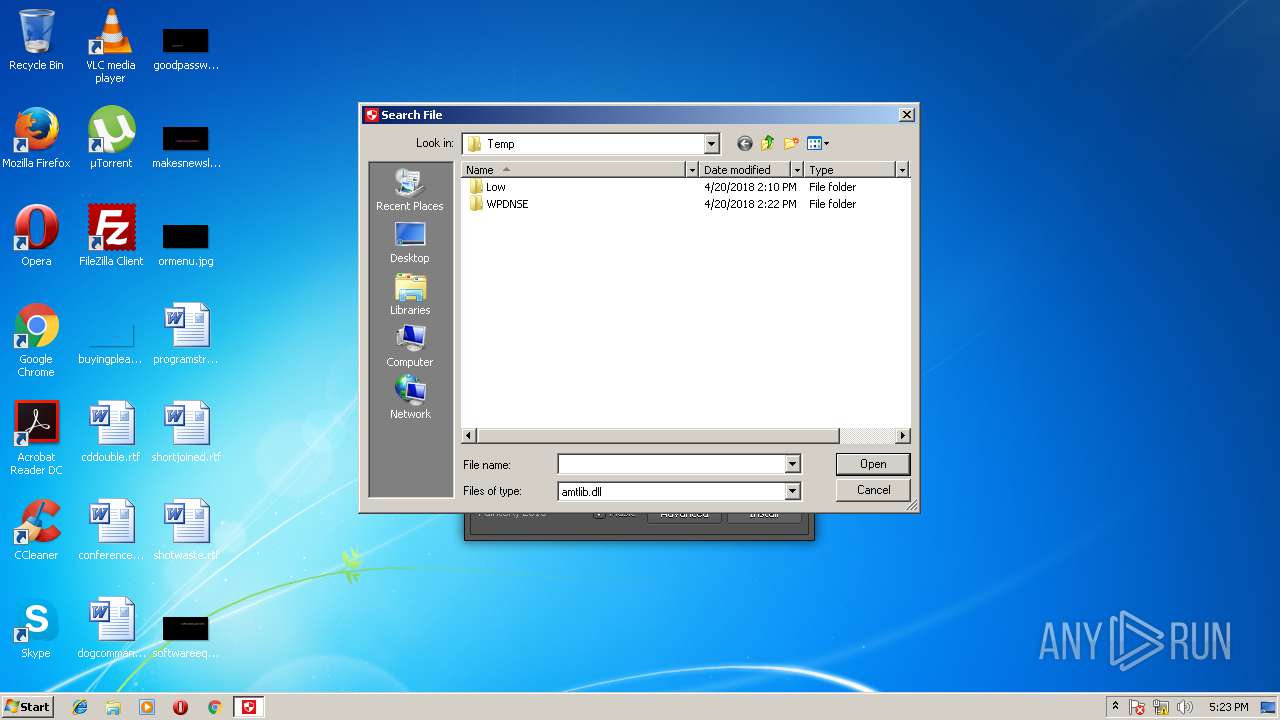Open ormenu.jpg image on desktop

coord(186,245)
